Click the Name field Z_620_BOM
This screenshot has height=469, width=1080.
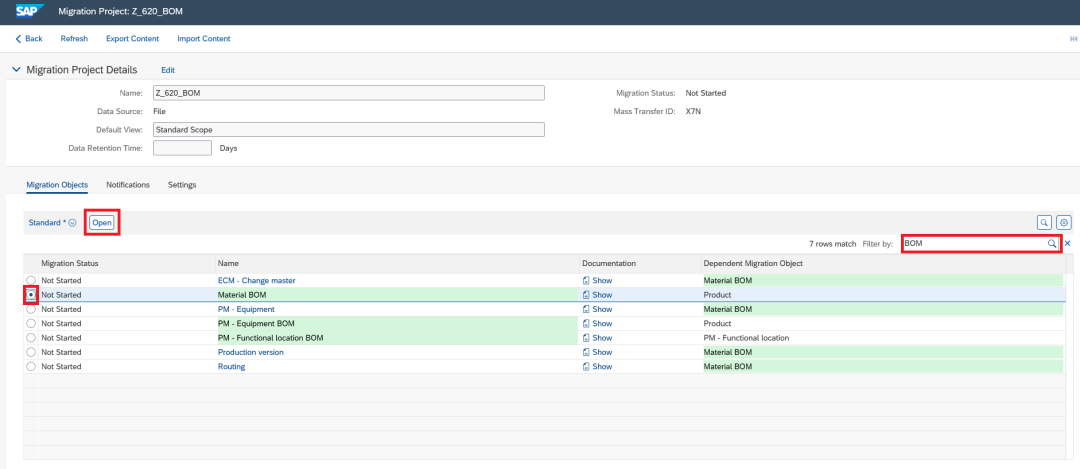[349, 93]
